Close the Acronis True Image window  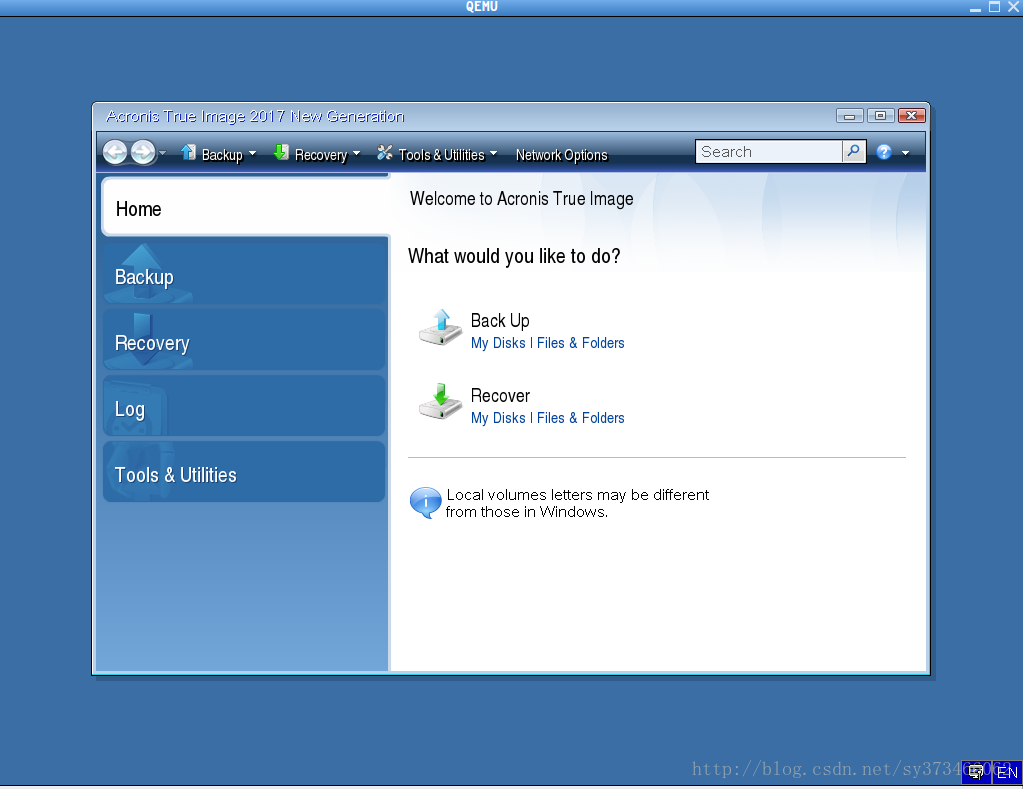click(911, 116)
